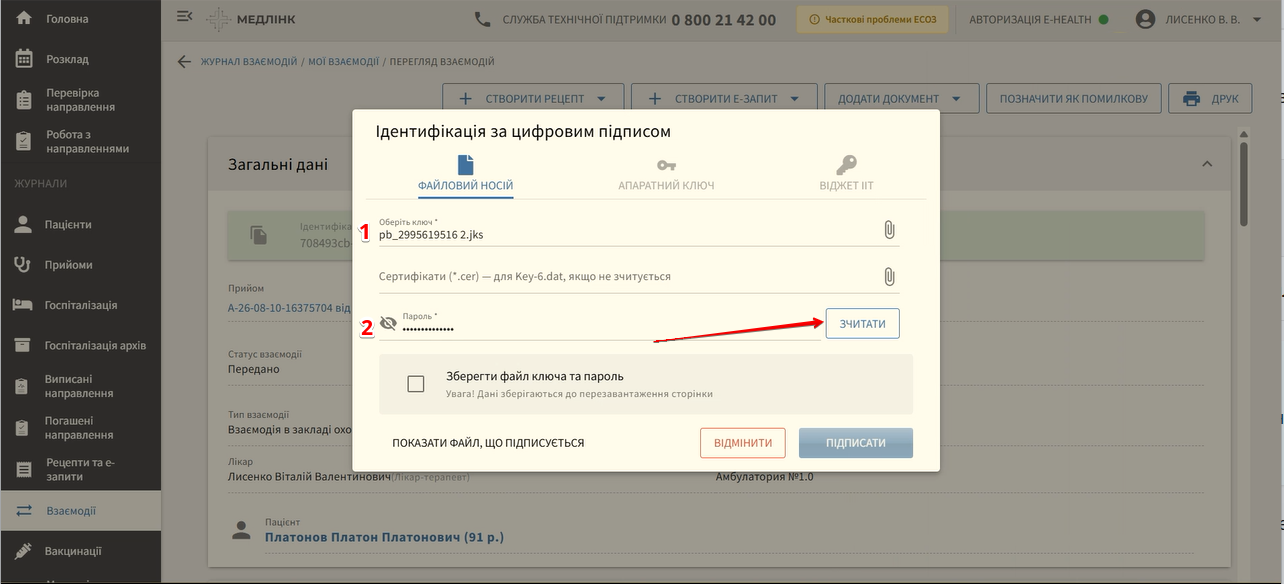Click the warning icon in Часткові проблеми ЕСОЗ

[x=814, y=19]
